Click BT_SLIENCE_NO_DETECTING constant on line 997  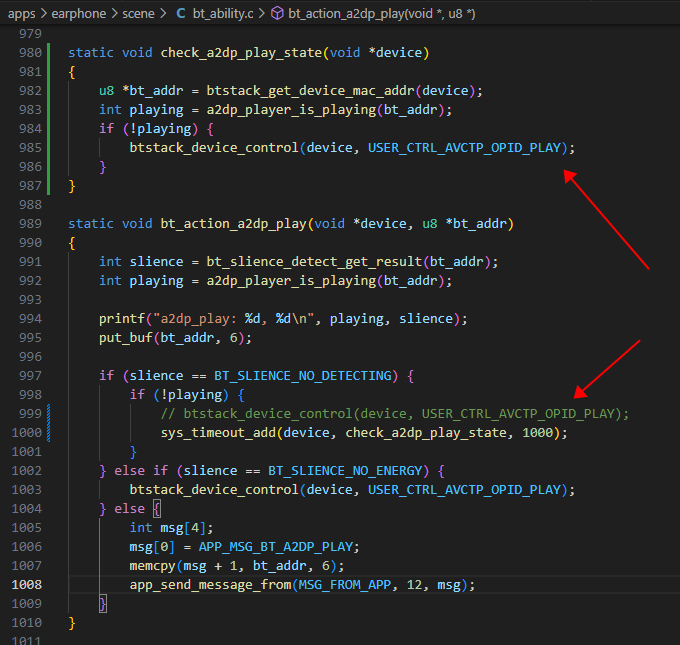pos(303,376)
